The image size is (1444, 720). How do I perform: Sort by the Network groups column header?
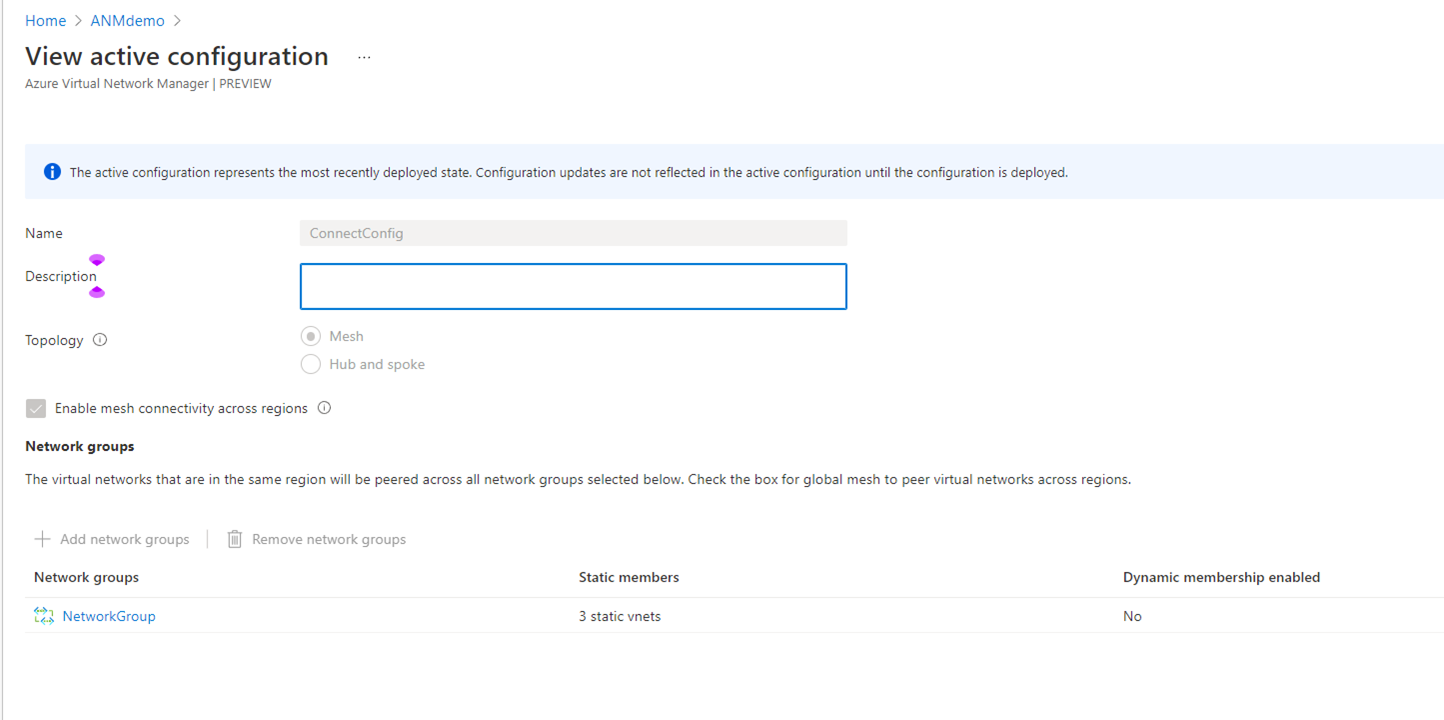86,577
